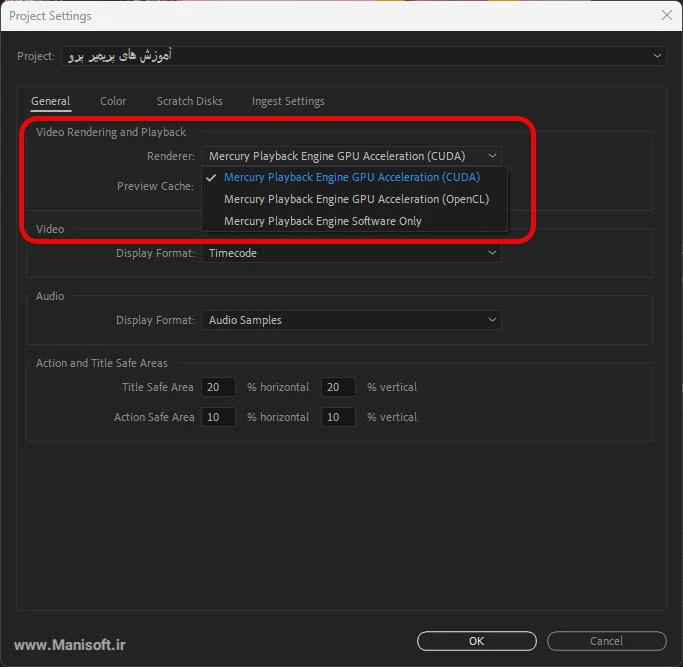Collapse the Renderer dropdown
The width and height of the screenshot is (683, 669).
tap(351, 156)
